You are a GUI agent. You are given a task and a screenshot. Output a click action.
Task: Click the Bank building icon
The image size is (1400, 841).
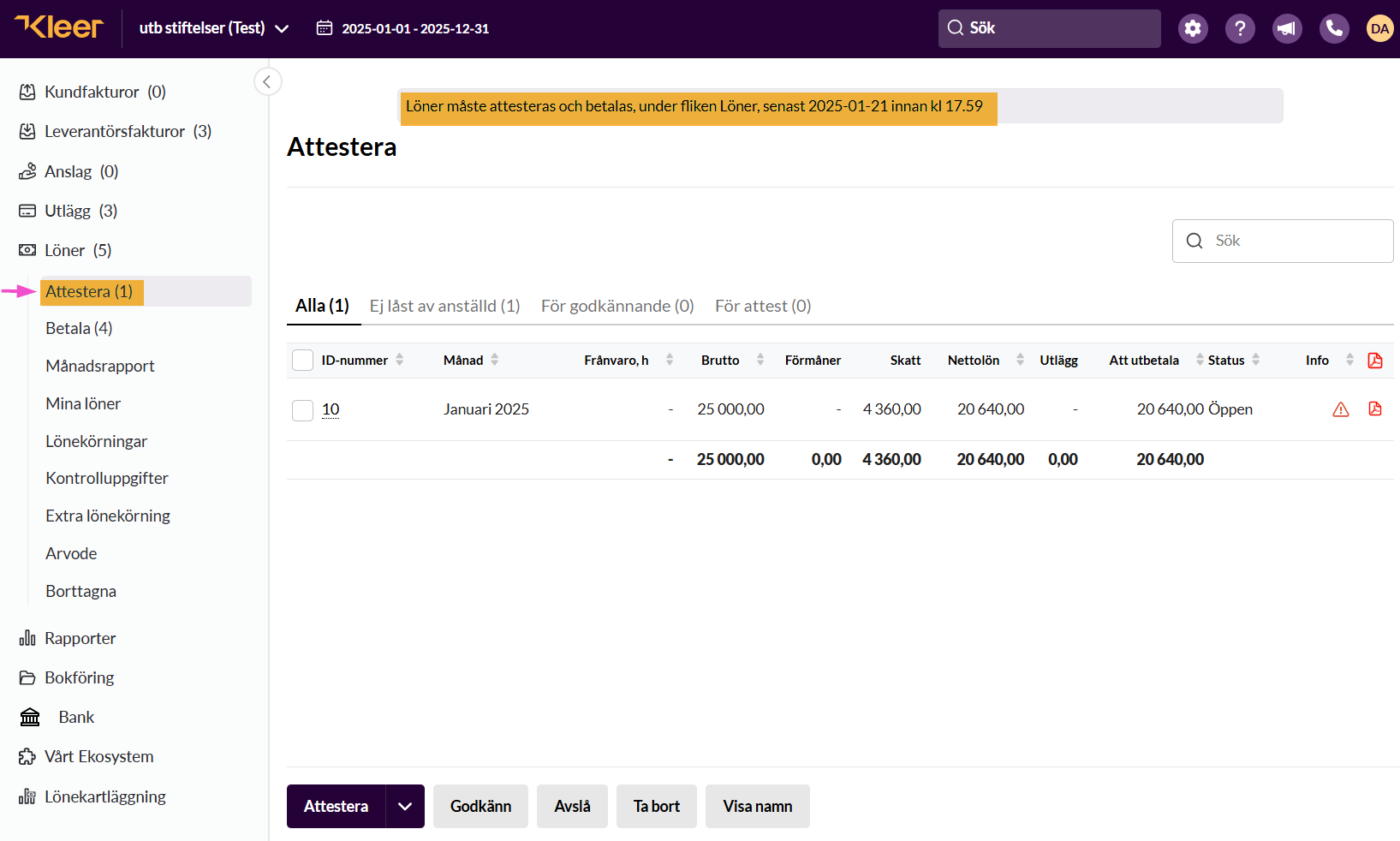click(30, 717)
